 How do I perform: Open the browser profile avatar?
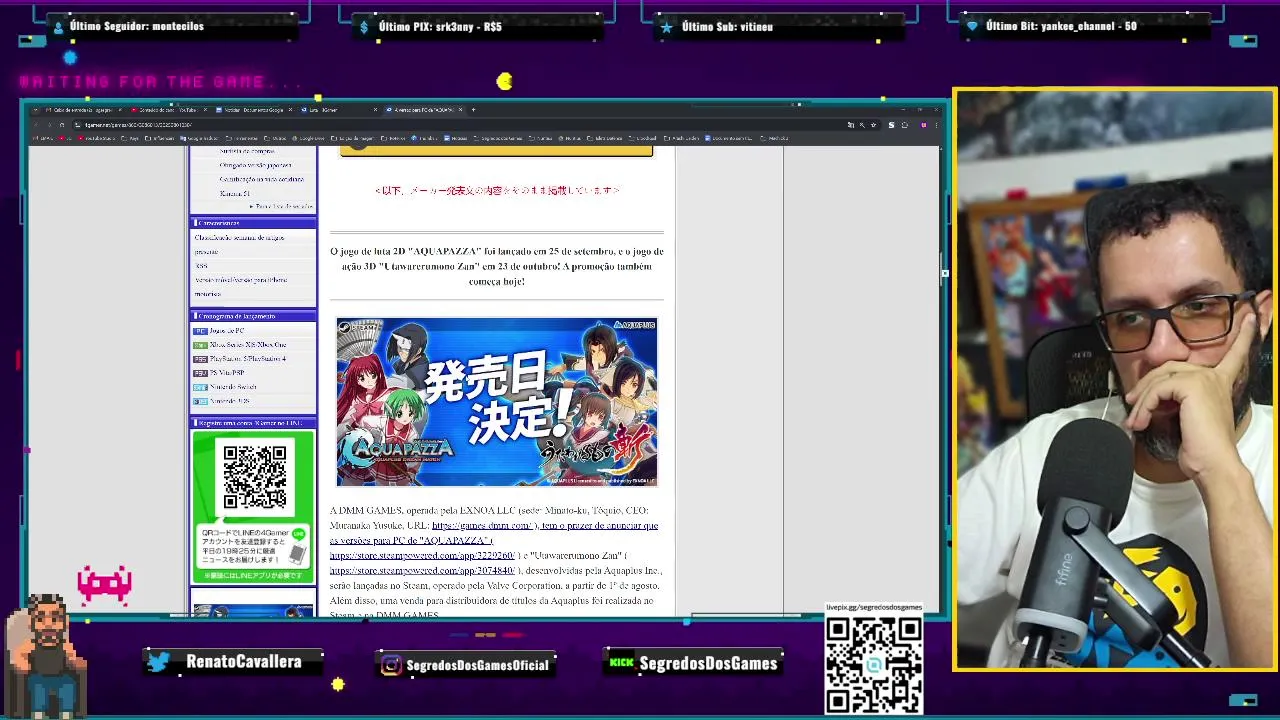point(924,125)
